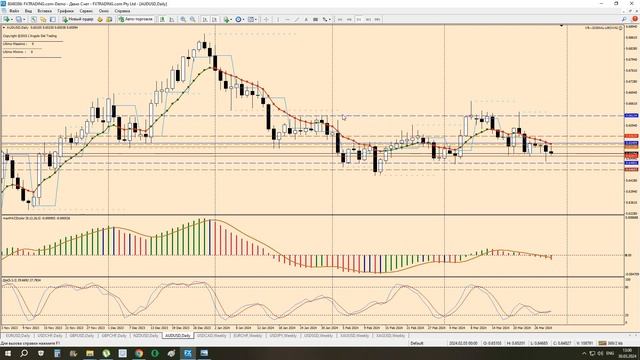Open the Profiles toolbar icon
This screenshot has height=360, width=640.
[x=19, y=19]
